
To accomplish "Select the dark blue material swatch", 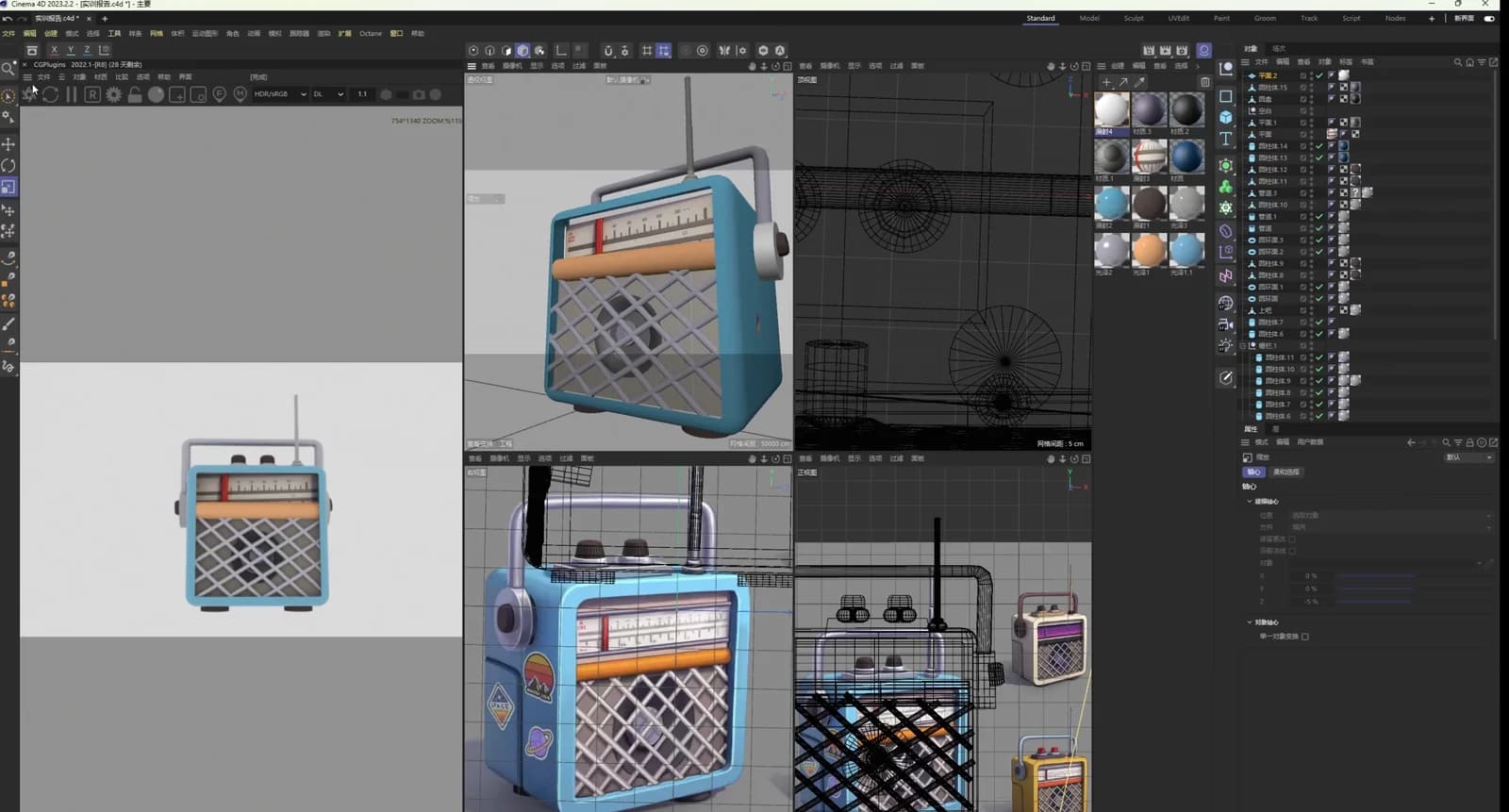I will (x=1186, y=157).
